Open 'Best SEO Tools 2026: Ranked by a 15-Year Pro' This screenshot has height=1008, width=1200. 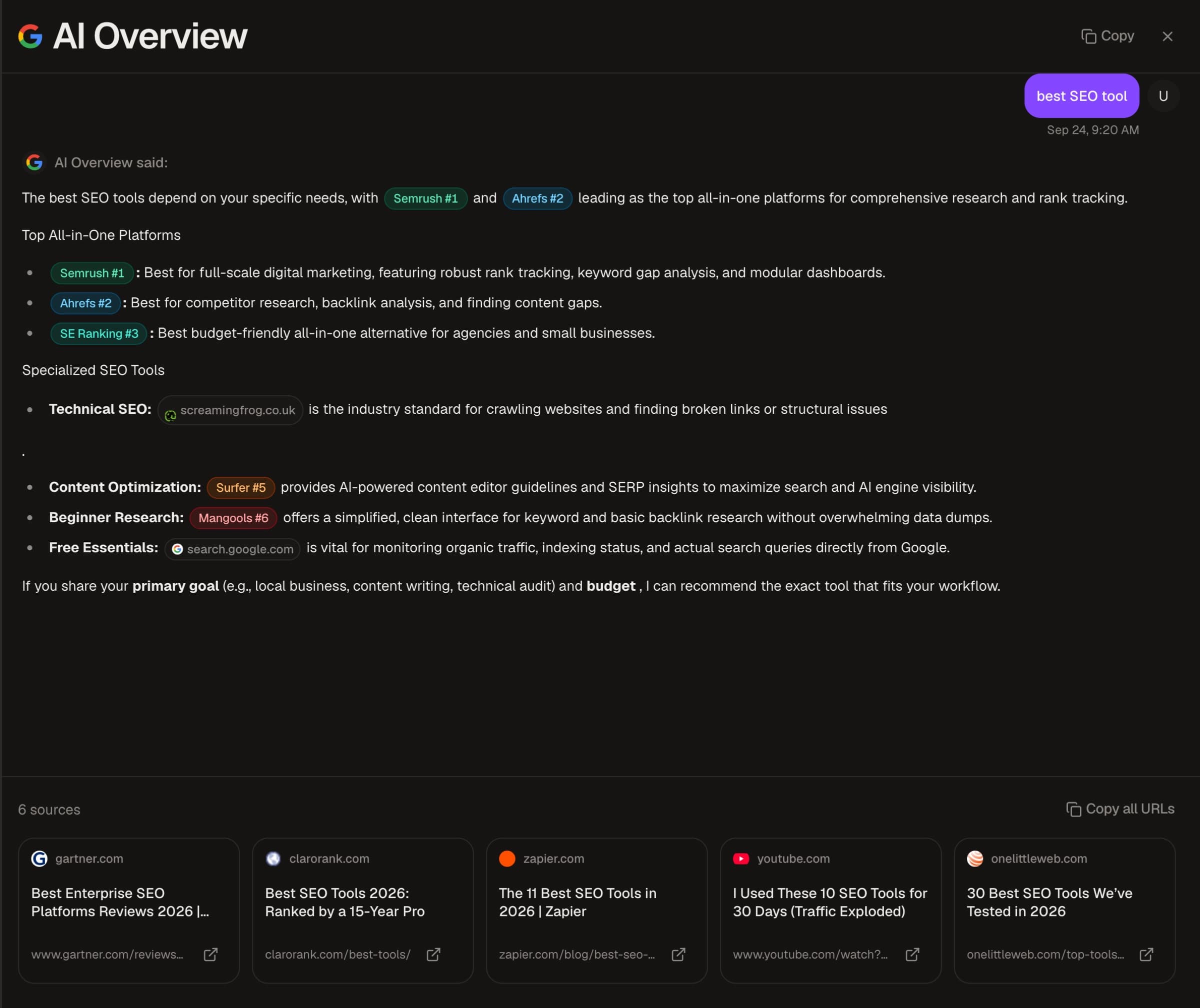[344, 902]
